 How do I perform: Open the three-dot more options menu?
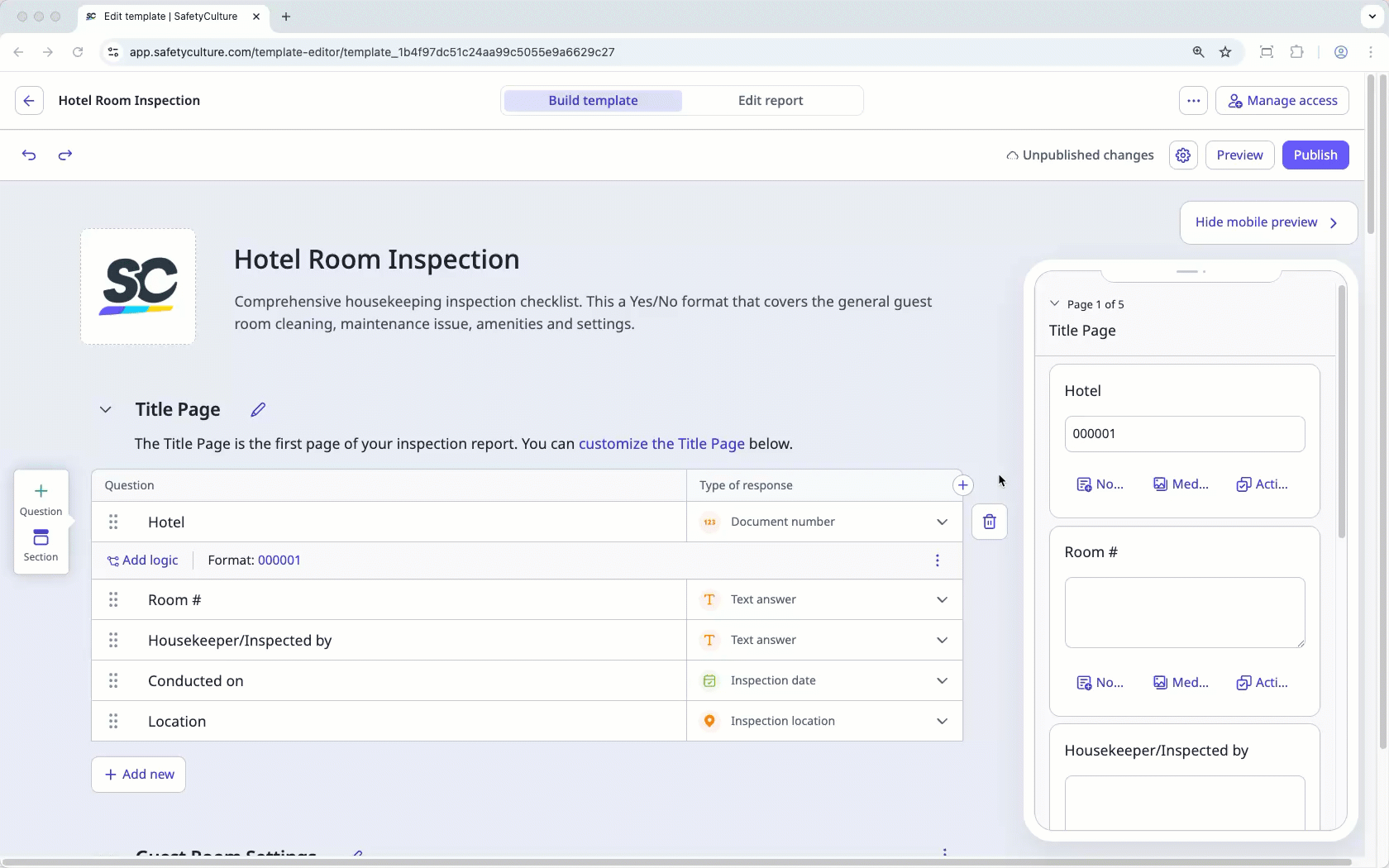[x=1193, y=101]
